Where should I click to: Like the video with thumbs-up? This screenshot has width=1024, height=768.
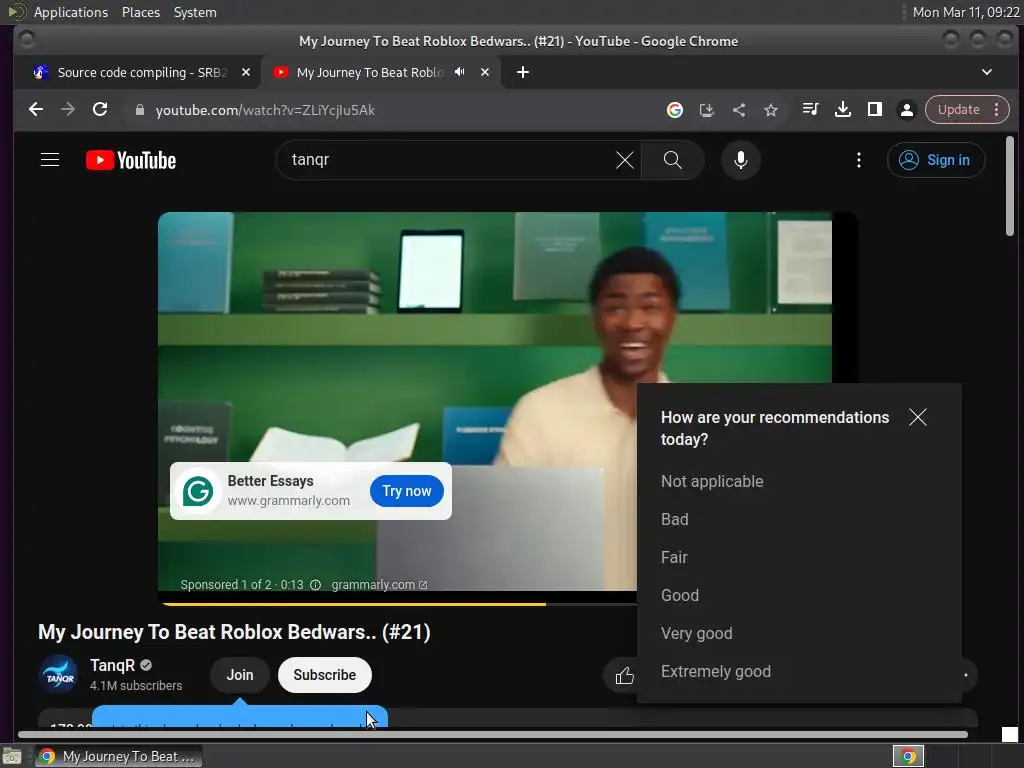point(624,675)
